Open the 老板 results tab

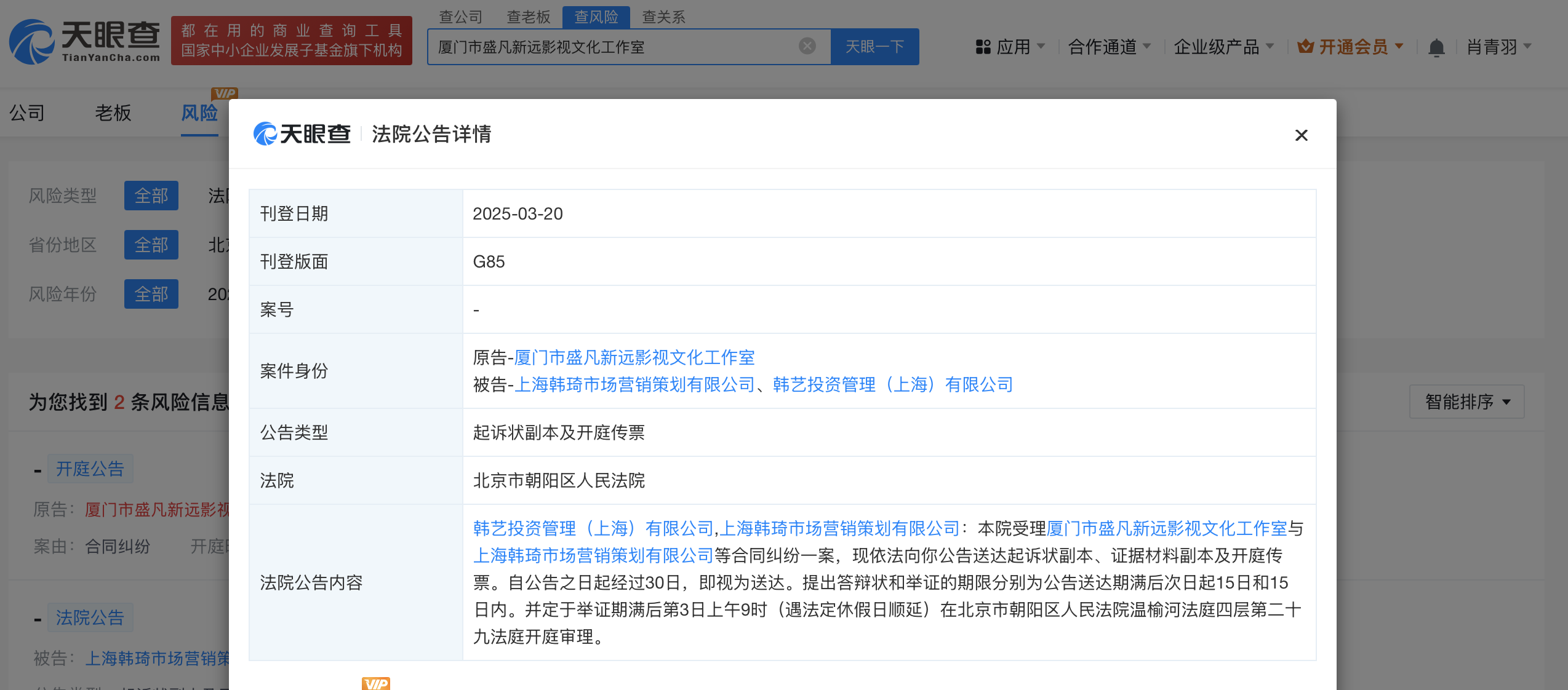tap(113, 113)
